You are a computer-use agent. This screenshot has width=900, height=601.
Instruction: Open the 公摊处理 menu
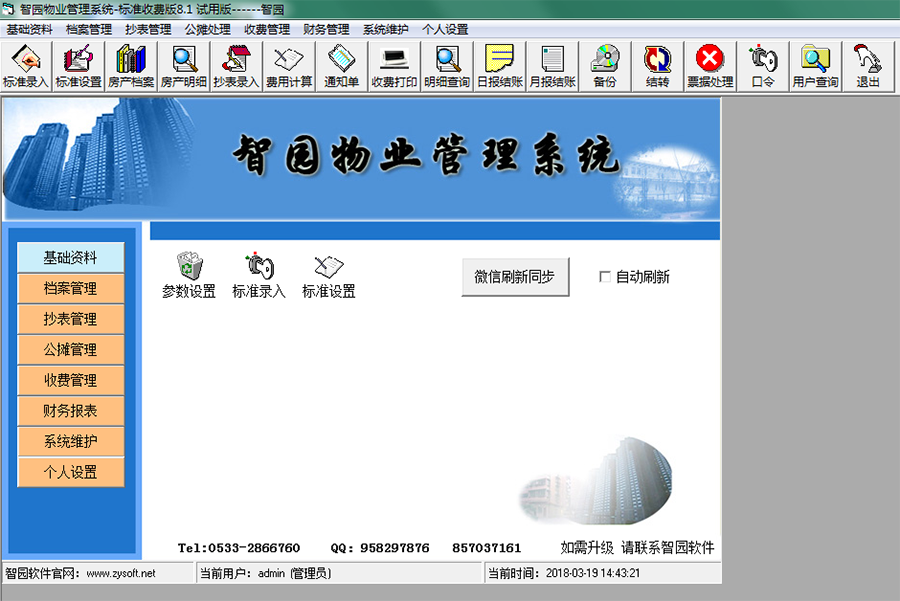(x=208, y=29)
